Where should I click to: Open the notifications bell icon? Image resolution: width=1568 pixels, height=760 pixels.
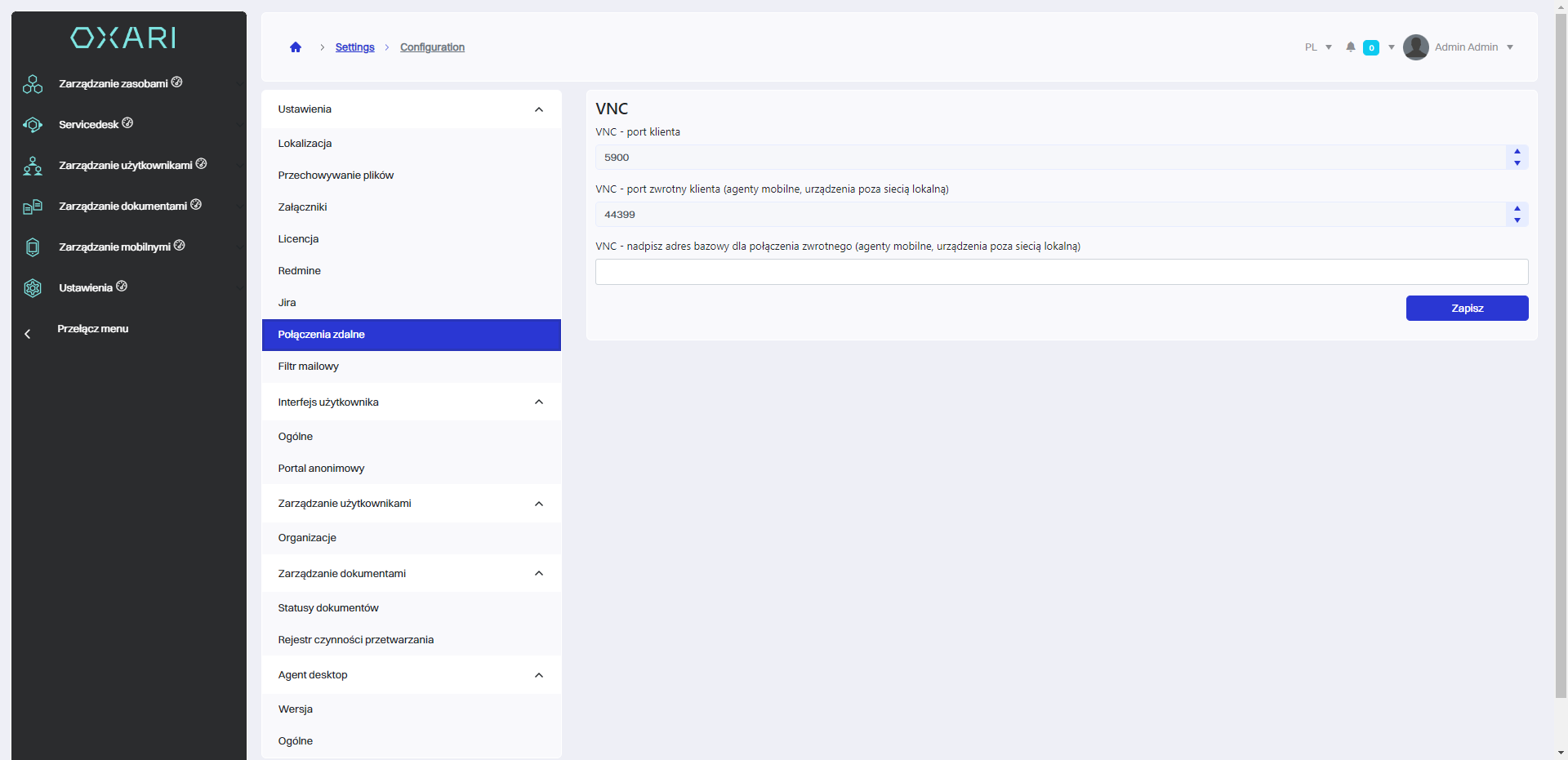tap(1351, 47)
